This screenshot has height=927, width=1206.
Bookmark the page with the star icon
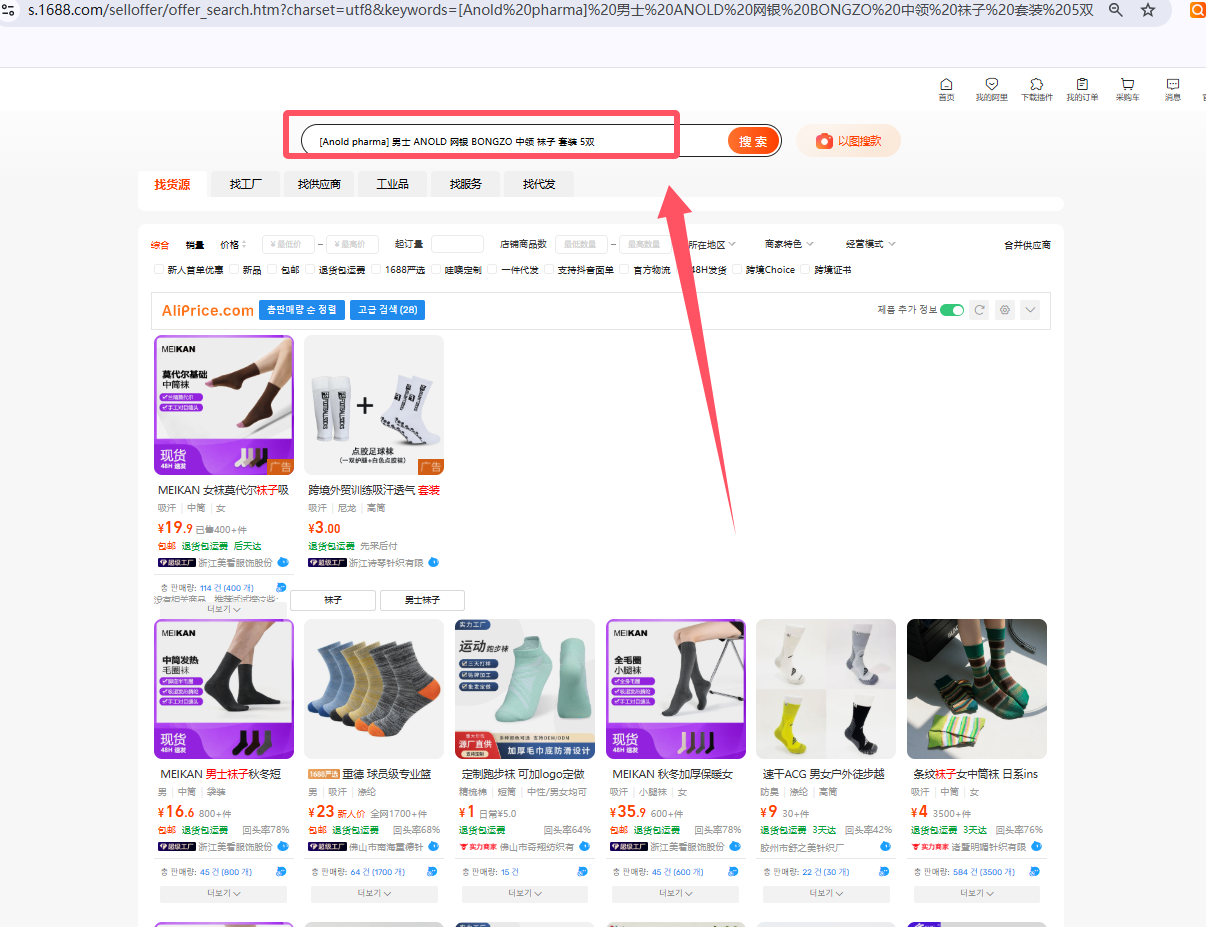click(1148, 10)
